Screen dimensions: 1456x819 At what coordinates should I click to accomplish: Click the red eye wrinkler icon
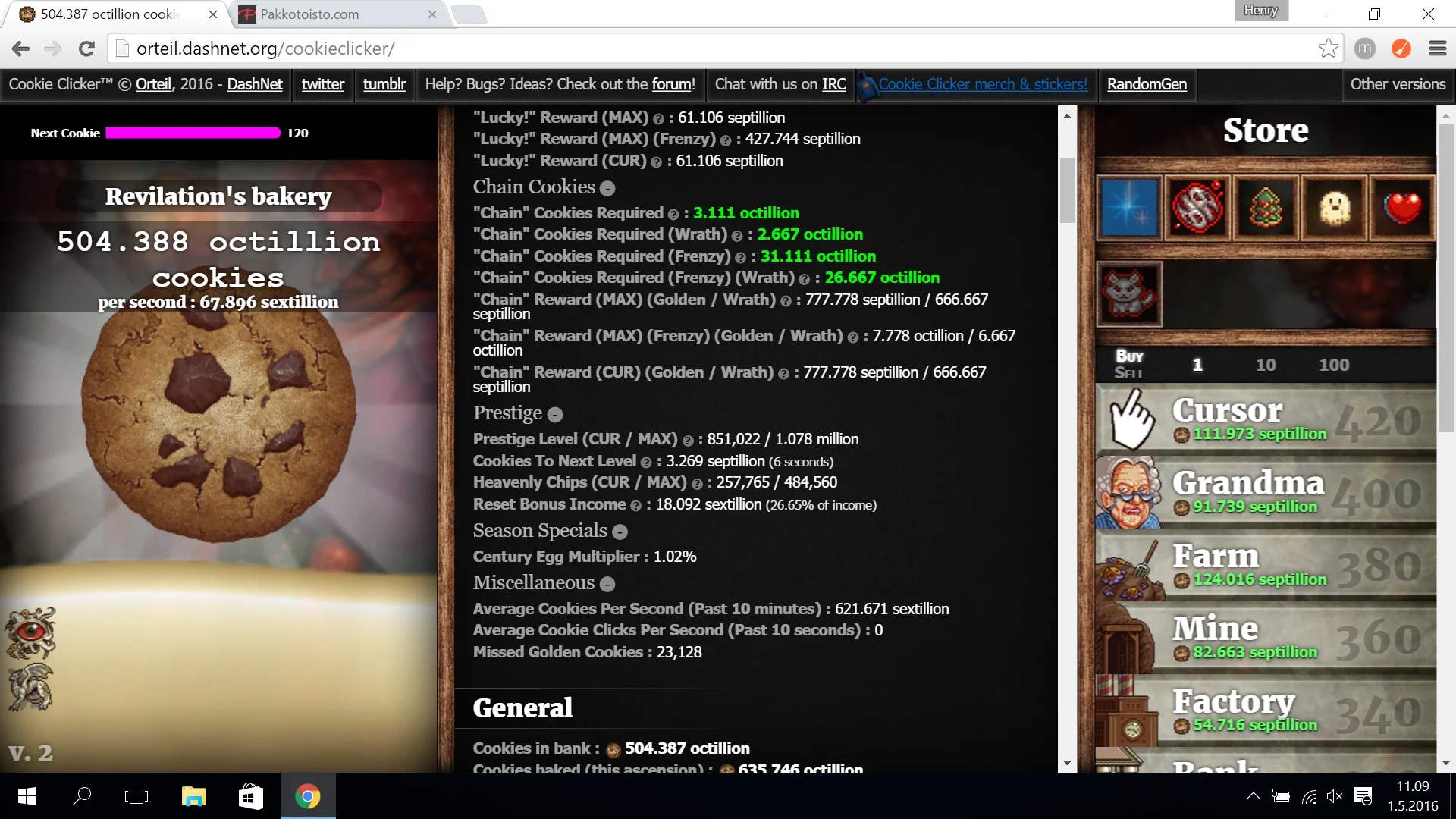tap(30, 632)
